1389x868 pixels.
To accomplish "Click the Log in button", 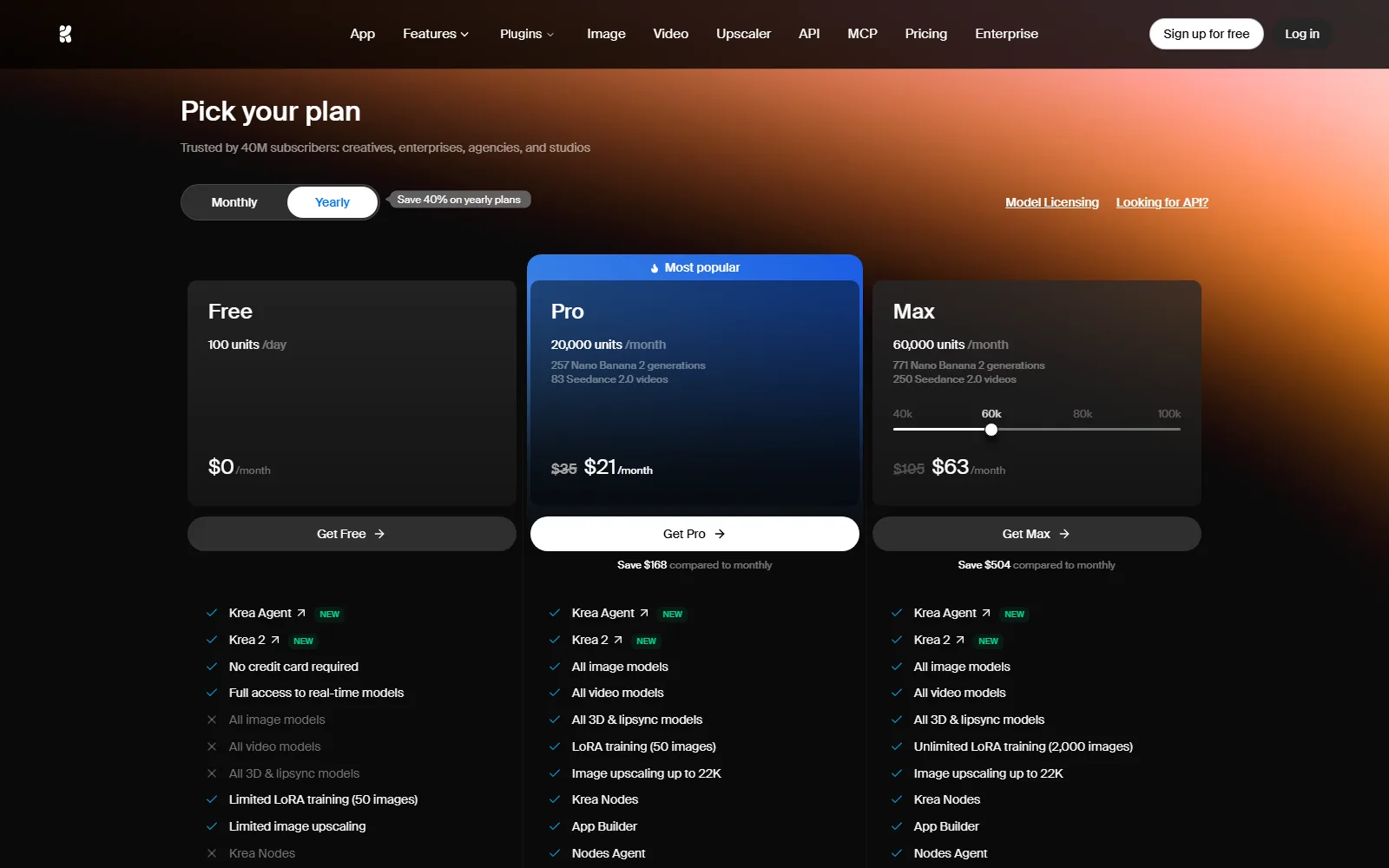I will tap(1302, 34).
